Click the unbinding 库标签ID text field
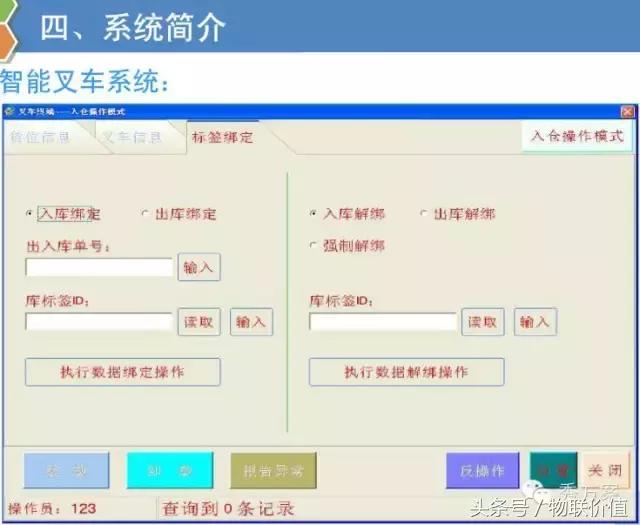This screenshot has width=640, height=525. pyautogui.click(x=383, y=322)
